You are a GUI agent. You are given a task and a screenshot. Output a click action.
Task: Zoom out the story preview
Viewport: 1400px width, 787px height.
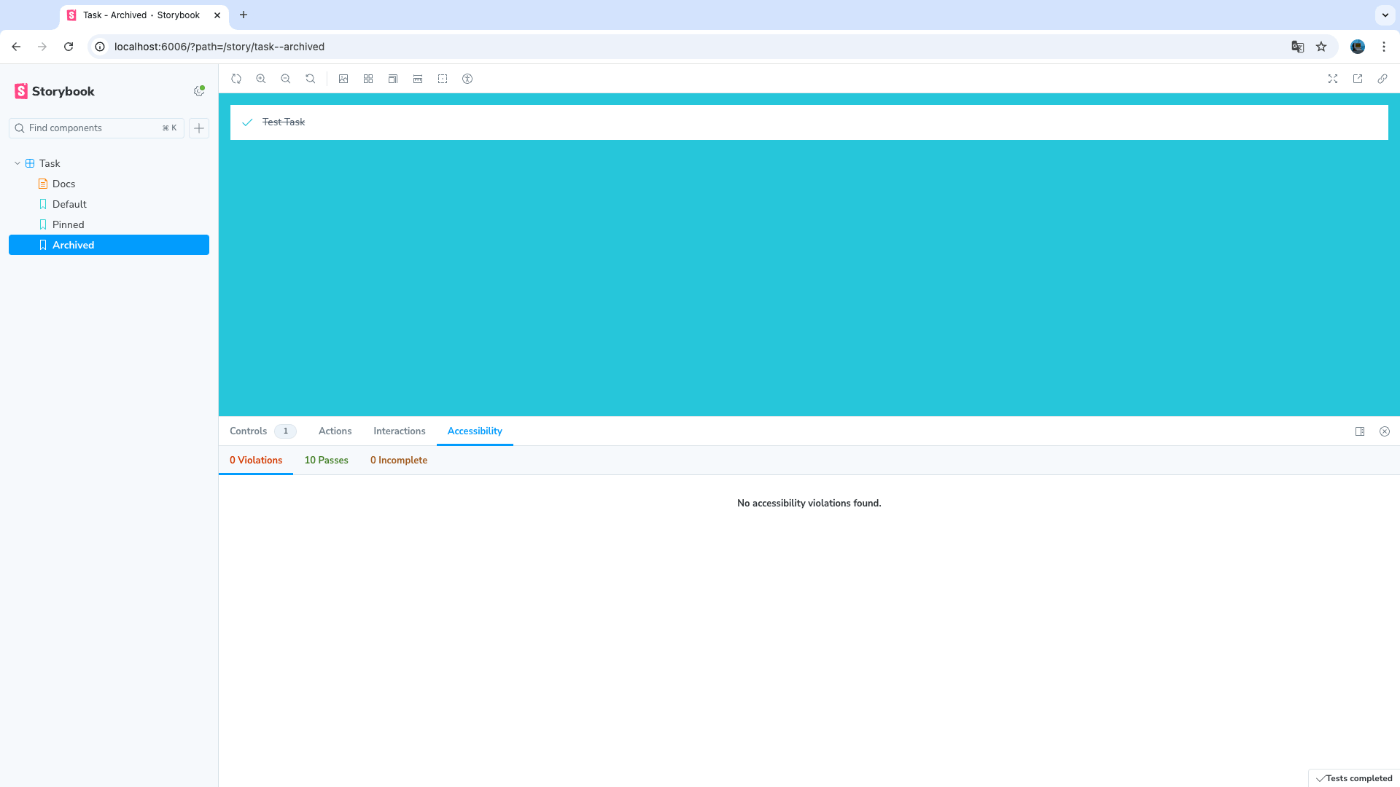286,78
